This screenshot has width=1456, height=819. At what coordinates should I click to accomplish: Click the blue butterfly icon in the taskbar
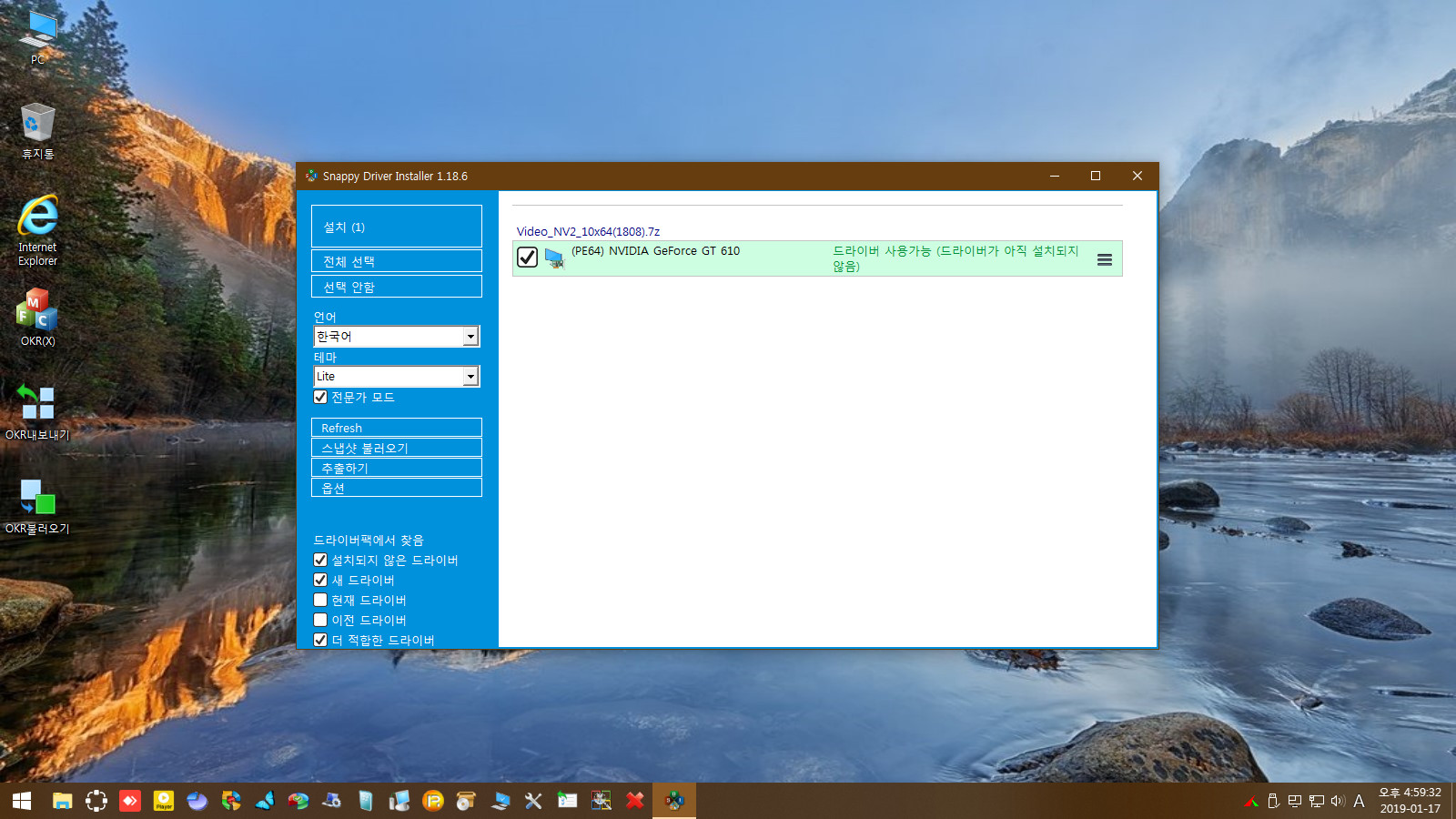(x=265, y=801)
